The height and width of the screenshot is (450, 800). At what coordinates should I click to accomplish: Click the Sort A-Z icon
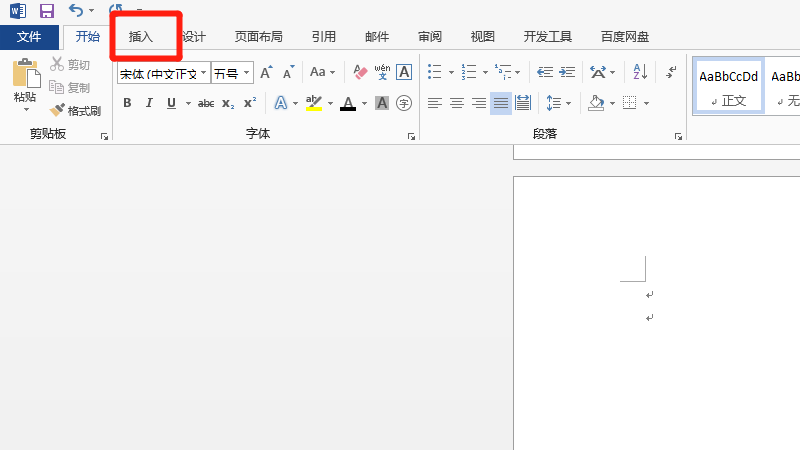(641, 72)
